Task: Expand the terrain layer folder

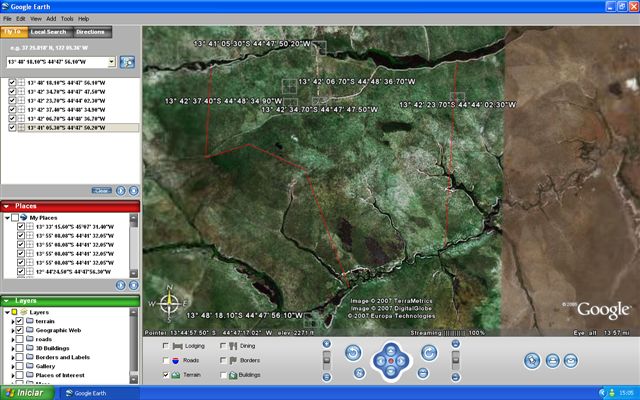Action: coord(13,322)
